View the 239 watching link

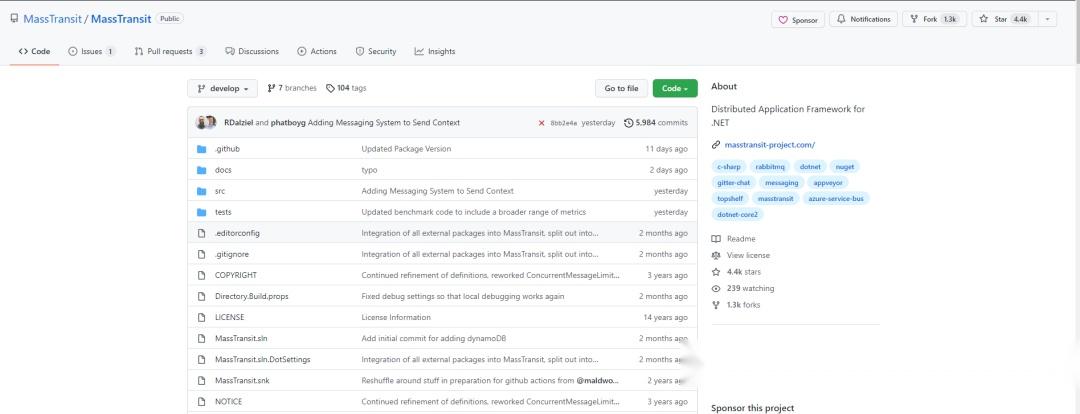743,289
